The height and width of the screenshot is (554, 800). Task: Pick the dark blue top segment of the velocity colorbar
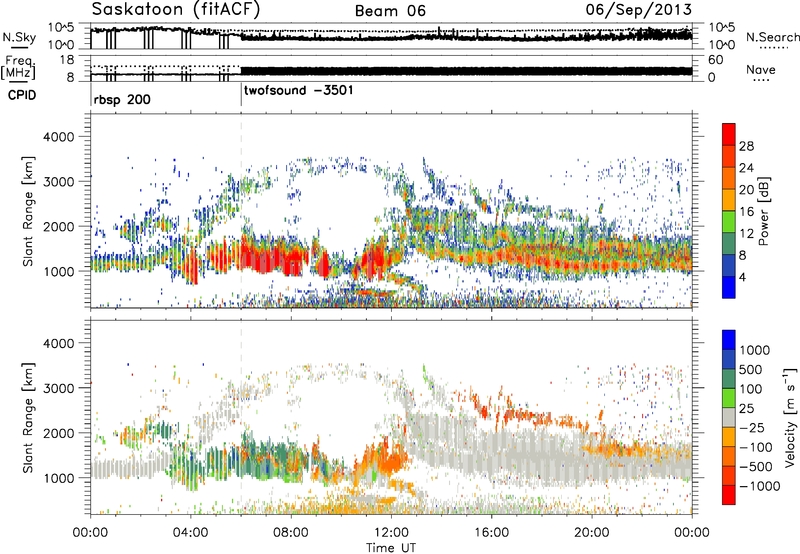click(x=729, y=340)
